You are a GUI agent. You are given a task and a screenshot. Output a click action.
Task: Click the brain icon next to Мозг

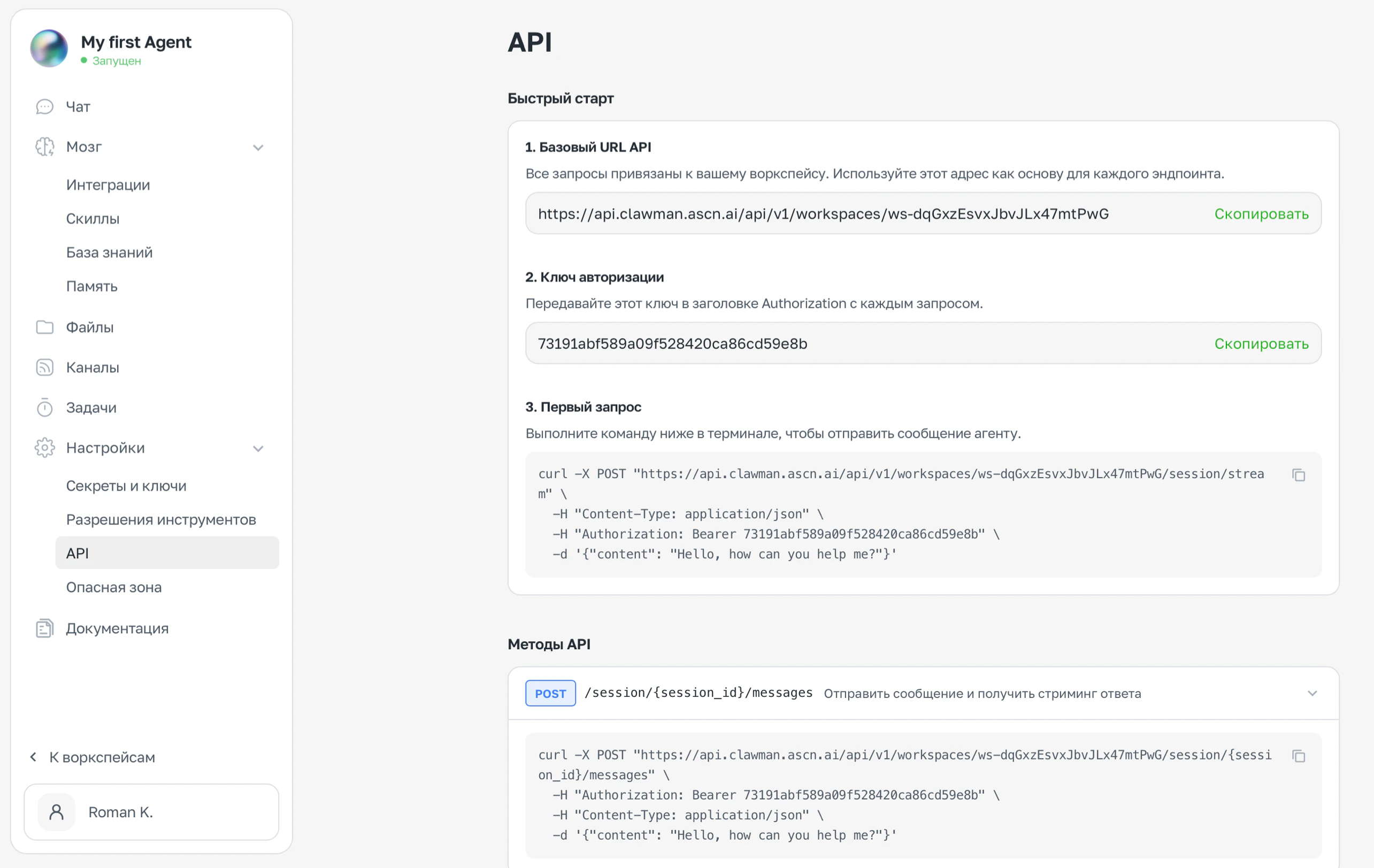coord(44,147)
